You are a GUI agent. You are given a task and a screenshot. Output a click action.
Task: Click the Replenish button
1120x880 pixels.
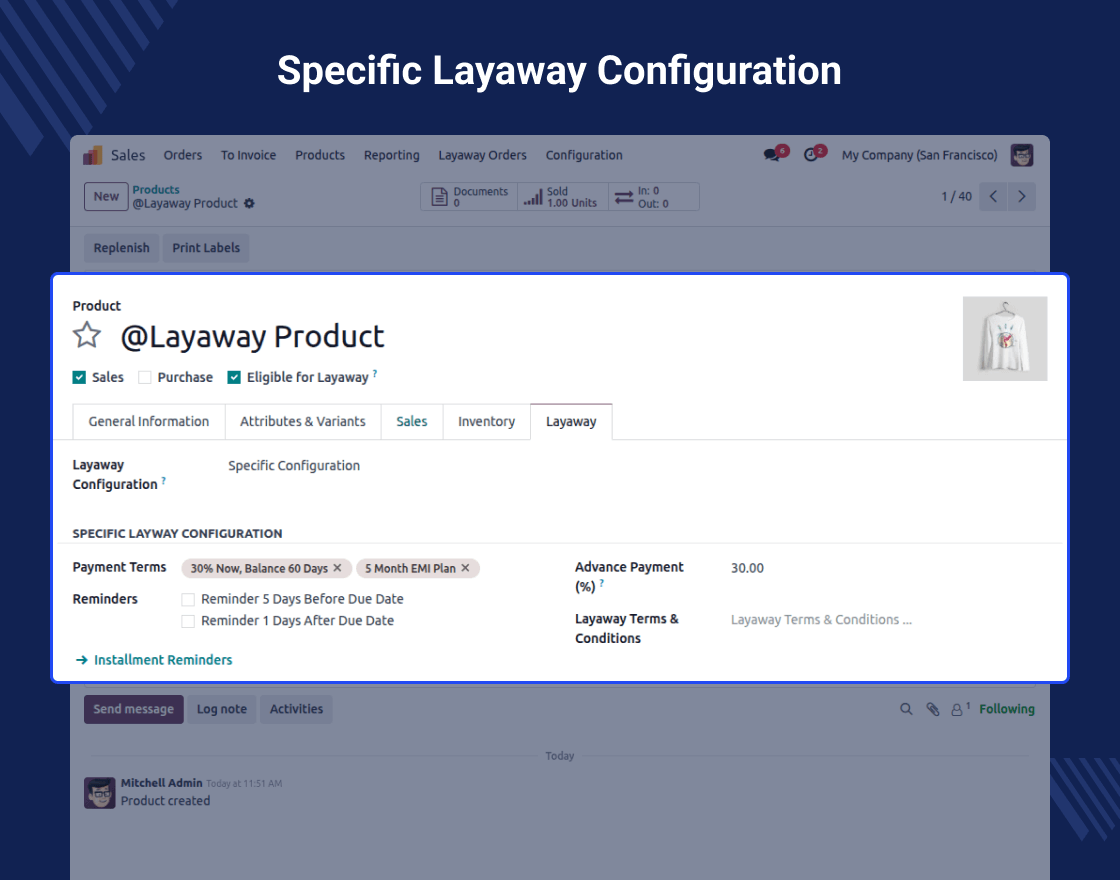(x=121, y=248)
